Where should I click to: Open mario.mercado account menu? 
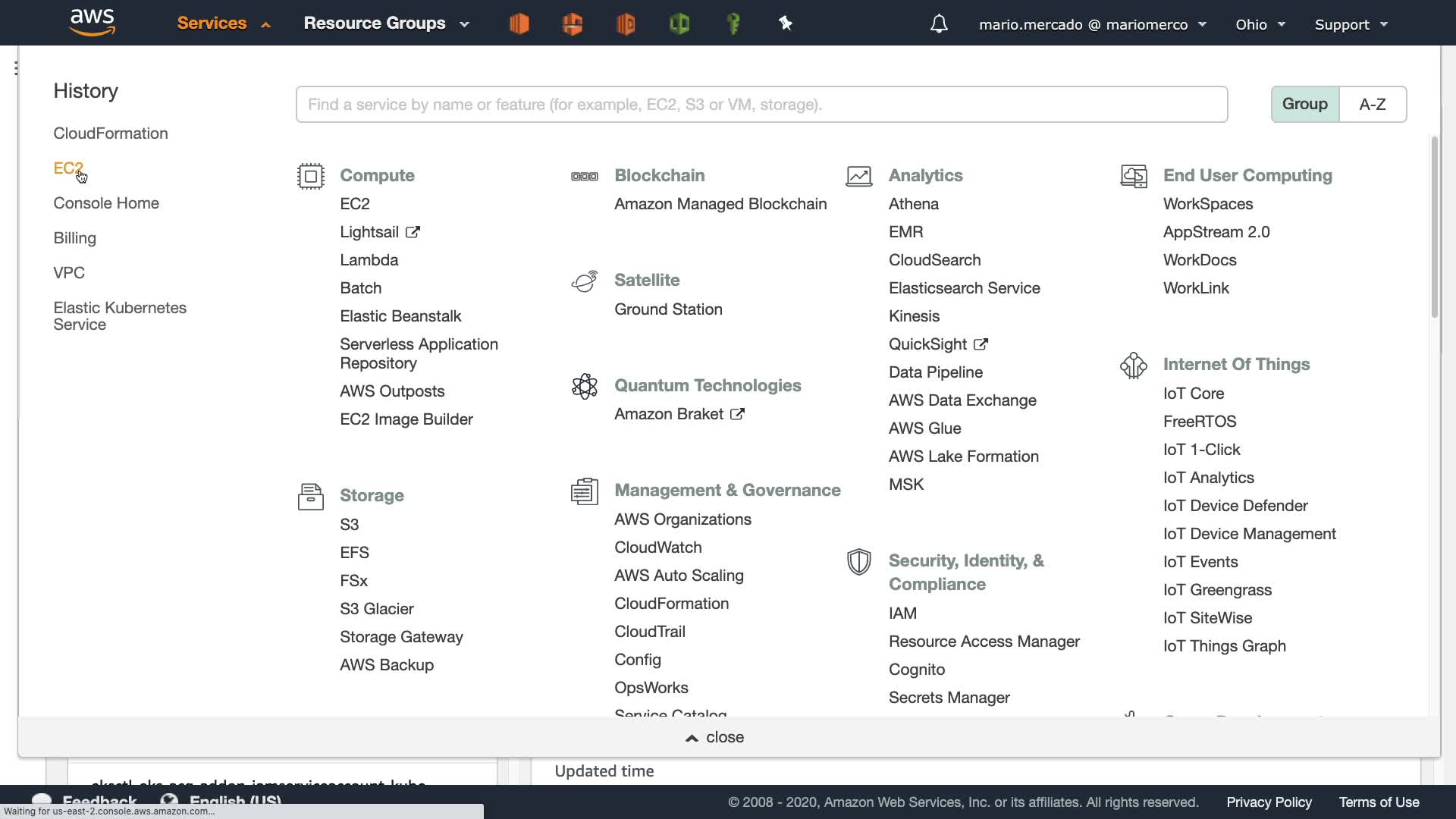1092,24
